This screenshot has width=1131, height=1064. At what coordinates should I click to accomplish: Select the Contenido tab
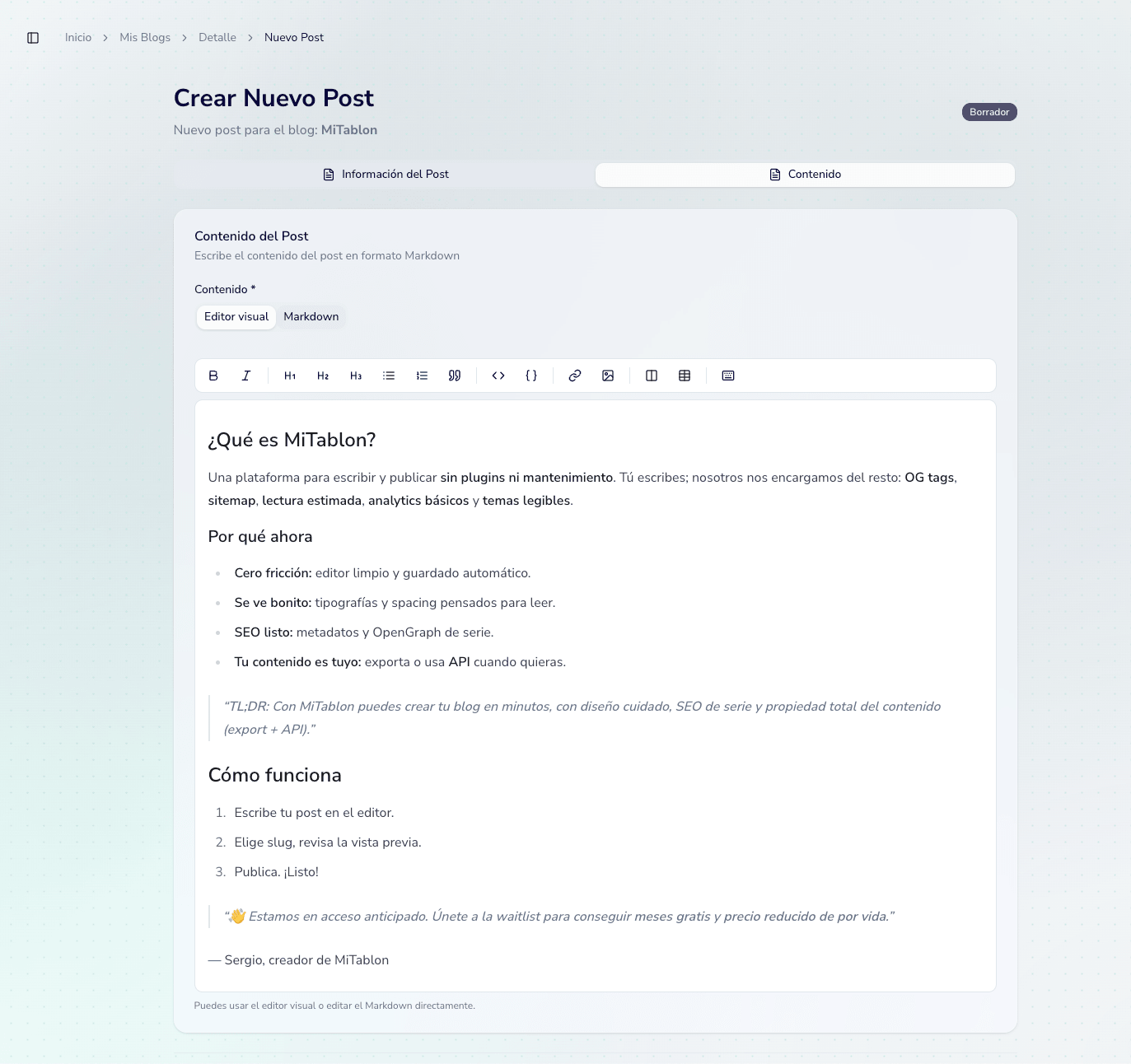pyautogui.click(x=805, y=175)
